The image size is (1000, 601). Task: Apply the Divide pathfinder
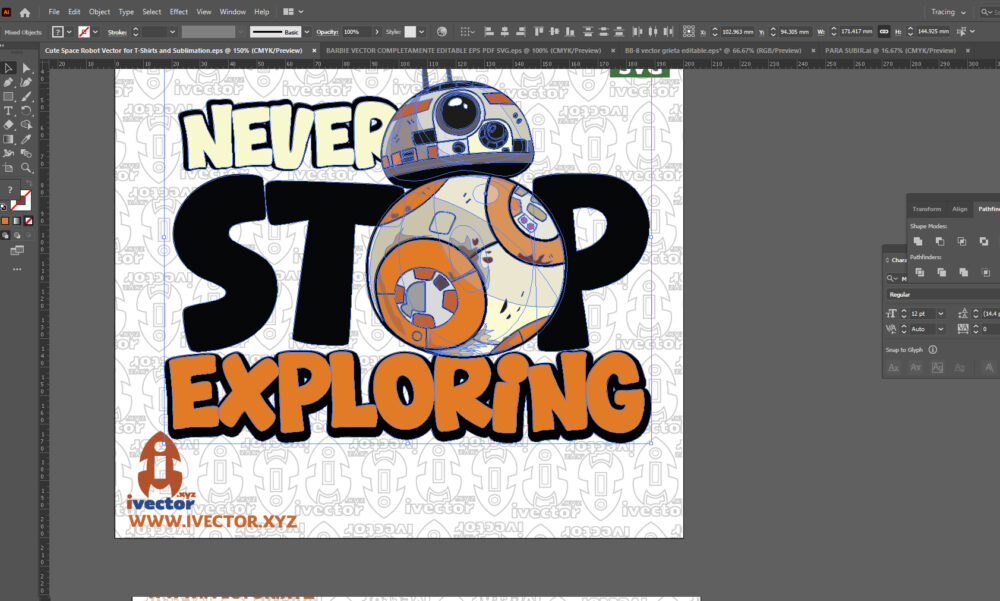[920, 272]
